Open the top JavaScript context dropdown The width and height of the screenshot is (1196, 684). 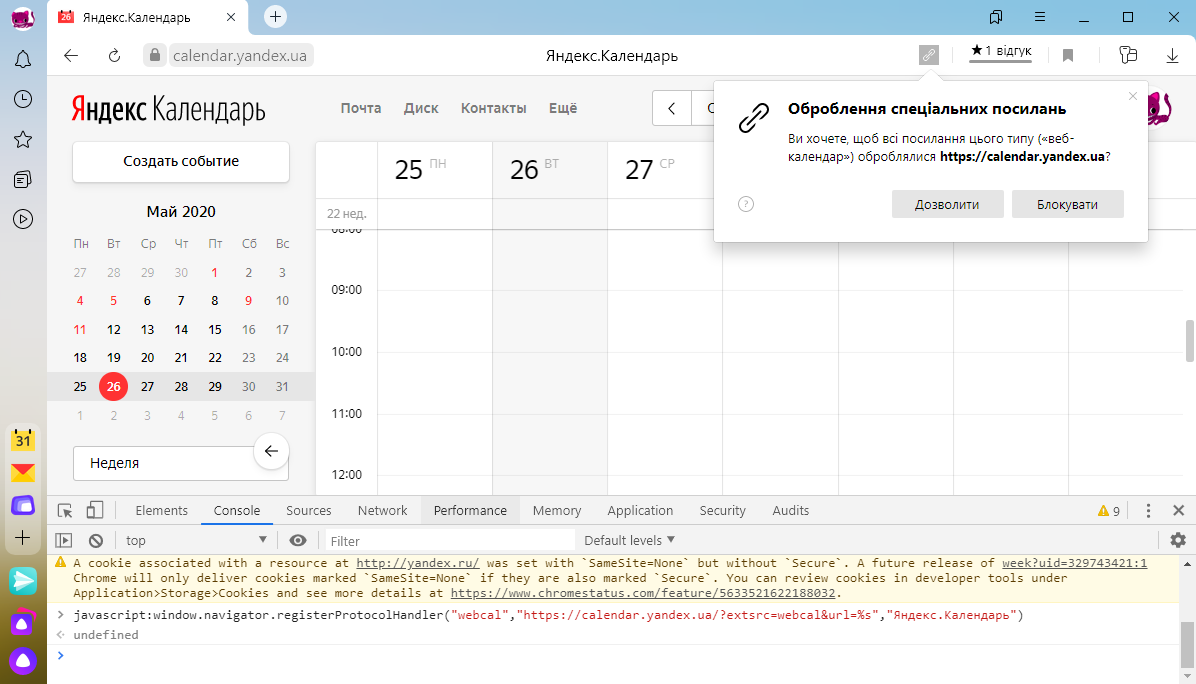pos(196,540)
